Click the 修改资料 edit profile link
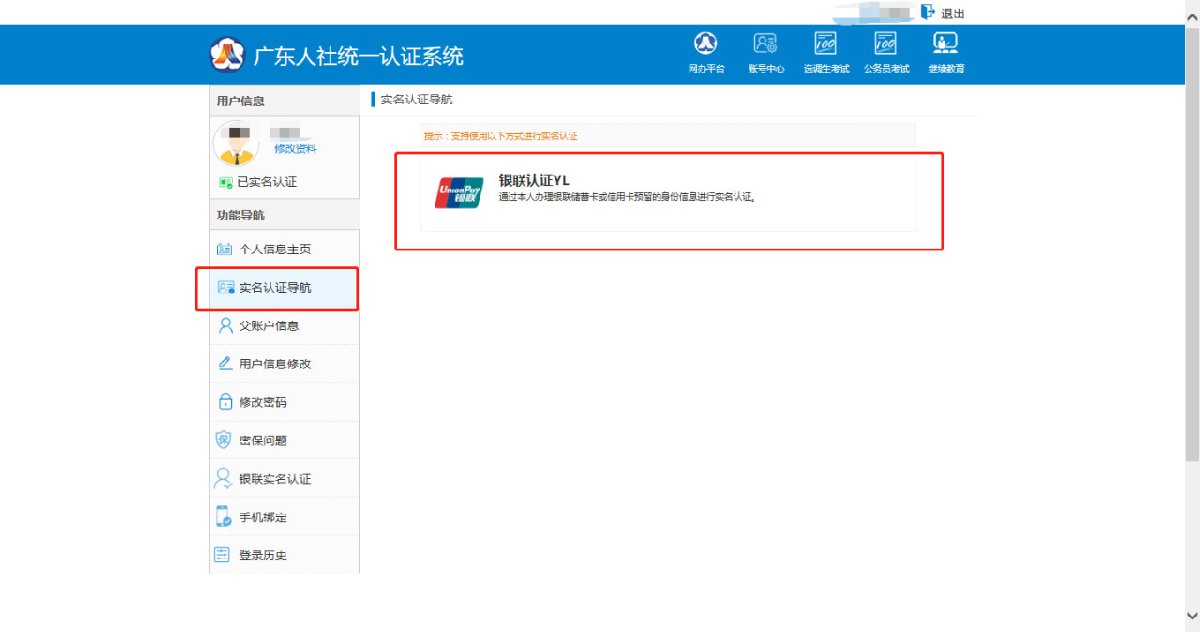 tap(295, 148)
